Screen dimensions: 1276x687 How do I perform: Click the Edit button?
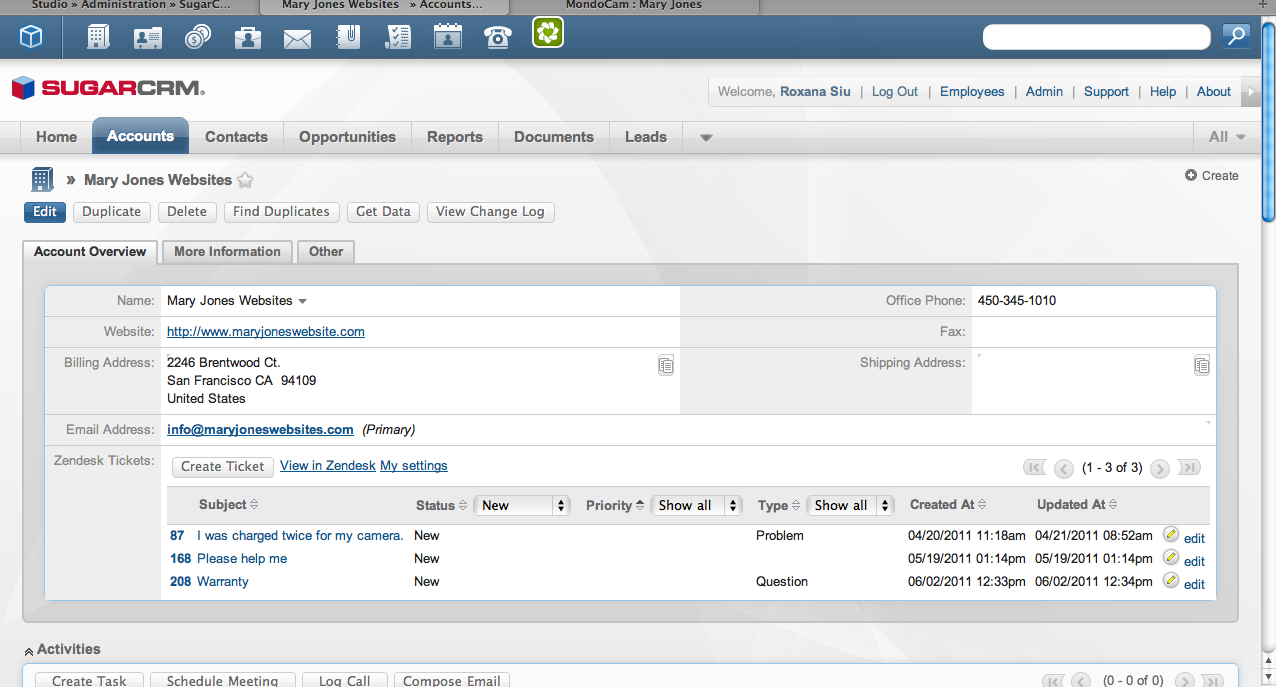click(45, 212)
